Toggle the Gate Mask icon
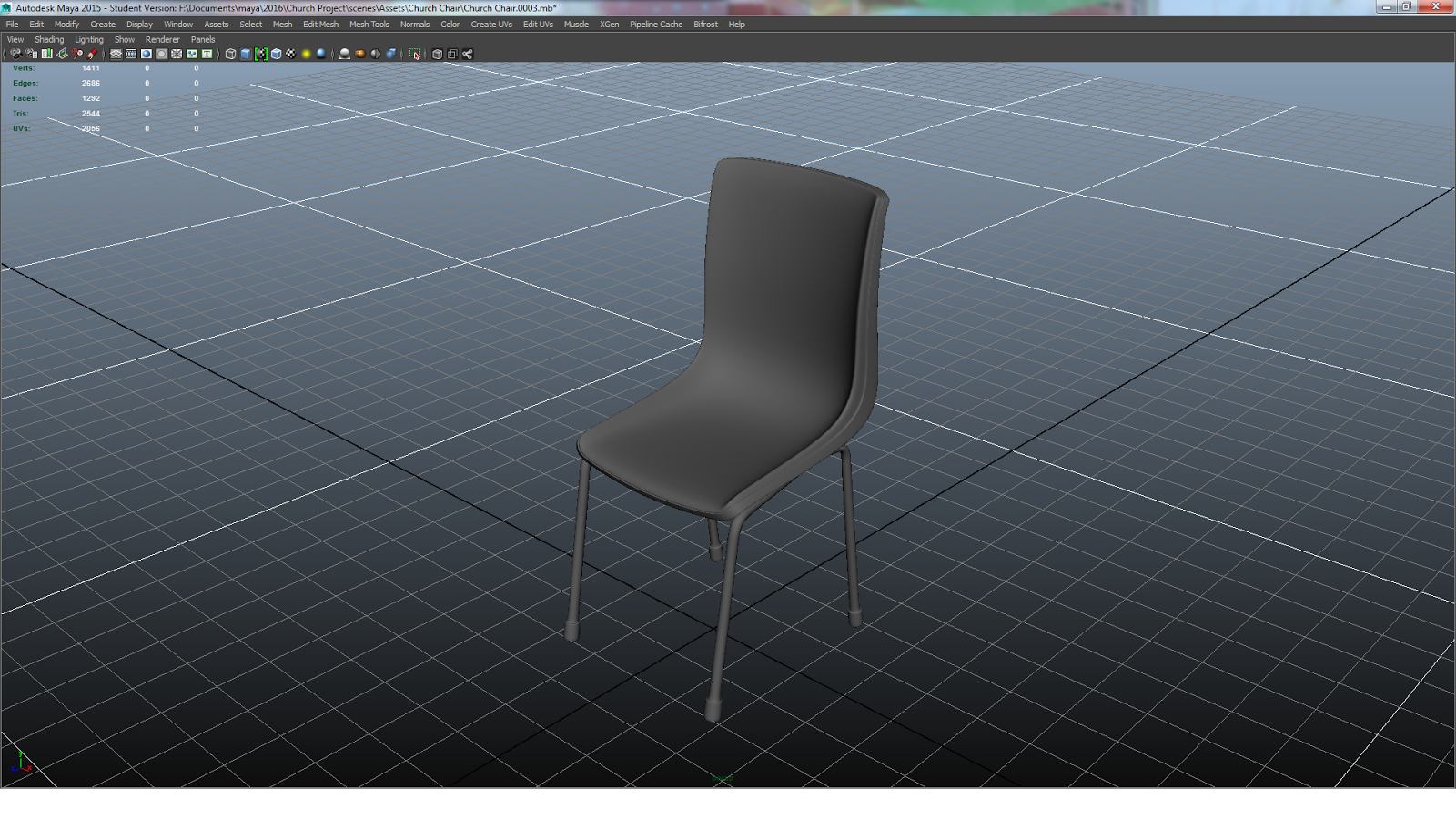Image resolution: width=1456 pixels, height=819 pixels. tap(162, 54)
